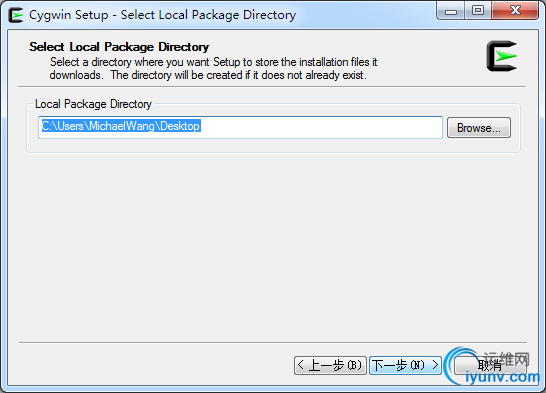This screenshot has height=393, width=546.
Task: Click the "Local Package Directory" group label
Action: click(93, 104)
